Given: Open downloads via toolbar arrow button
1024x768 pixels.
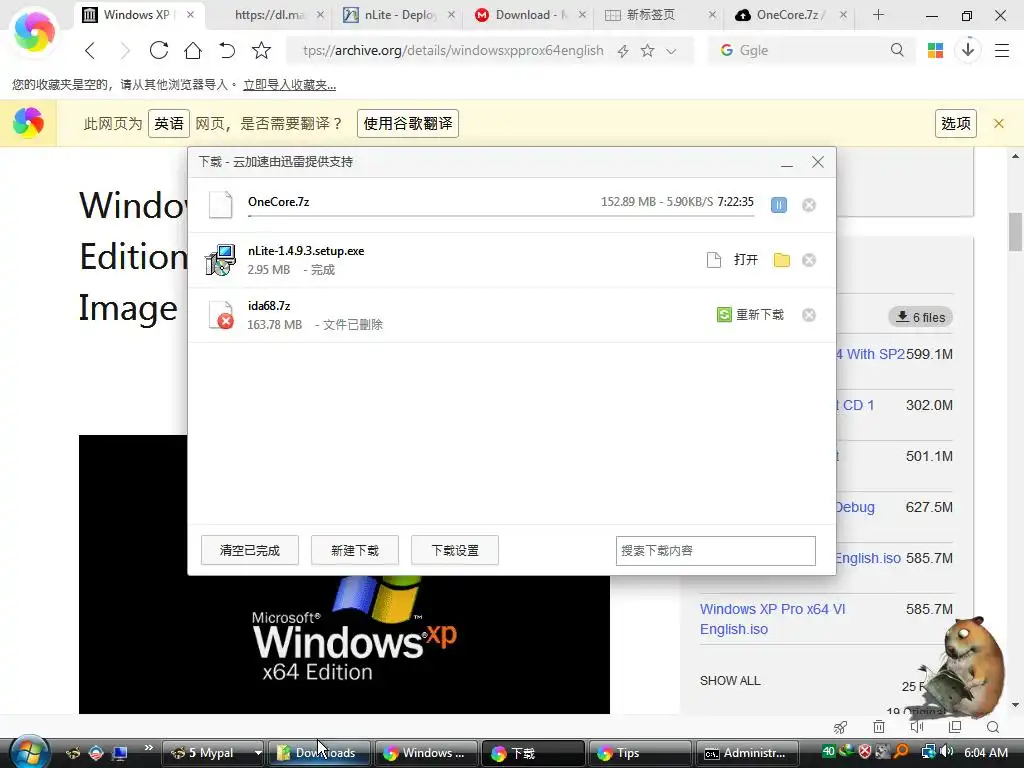Looking at the screenshot, I should 968,50.
